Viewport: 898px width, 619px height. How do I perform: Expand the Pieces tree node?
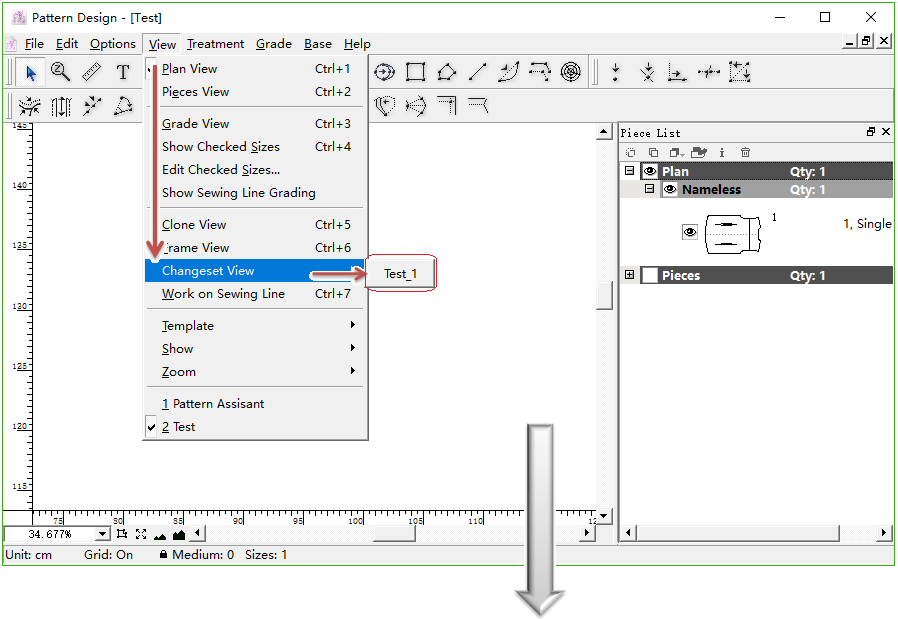pos(630,275)
